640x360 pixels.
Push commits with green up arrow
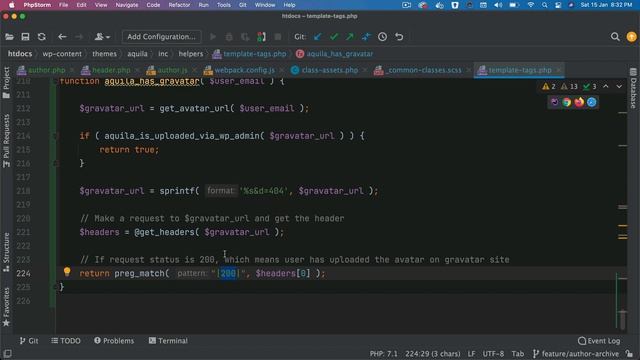point(350,37)
